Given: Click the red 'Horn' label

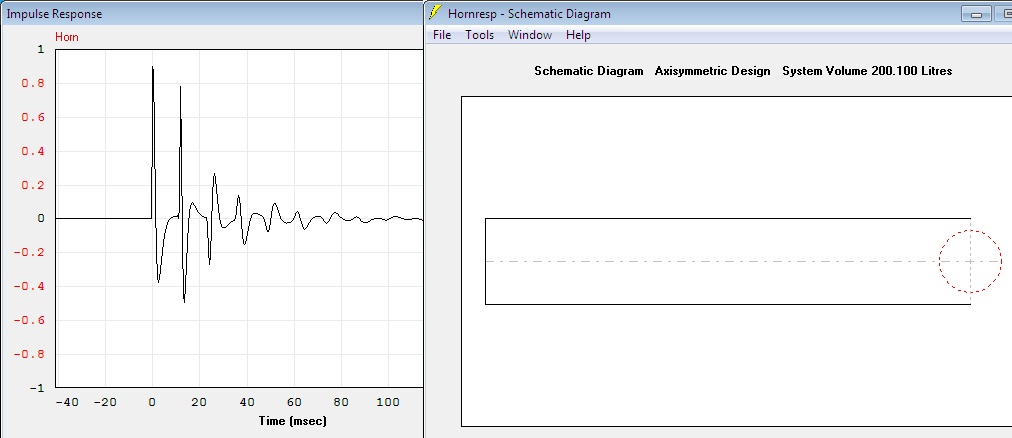Looking at the screenshot, I should 67,37.
